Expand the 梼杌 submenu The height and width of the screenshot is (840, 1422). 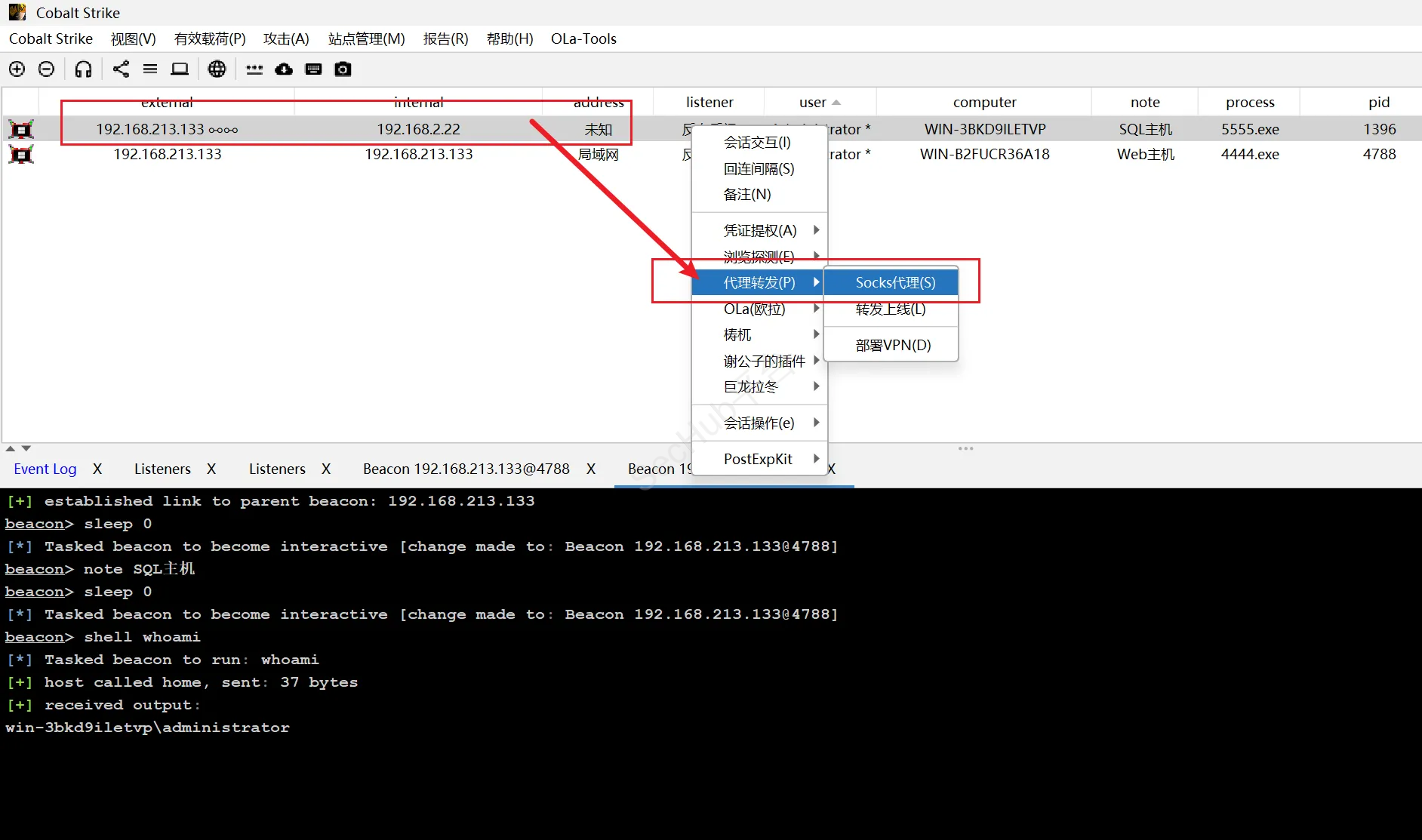(x=759, y=334)
